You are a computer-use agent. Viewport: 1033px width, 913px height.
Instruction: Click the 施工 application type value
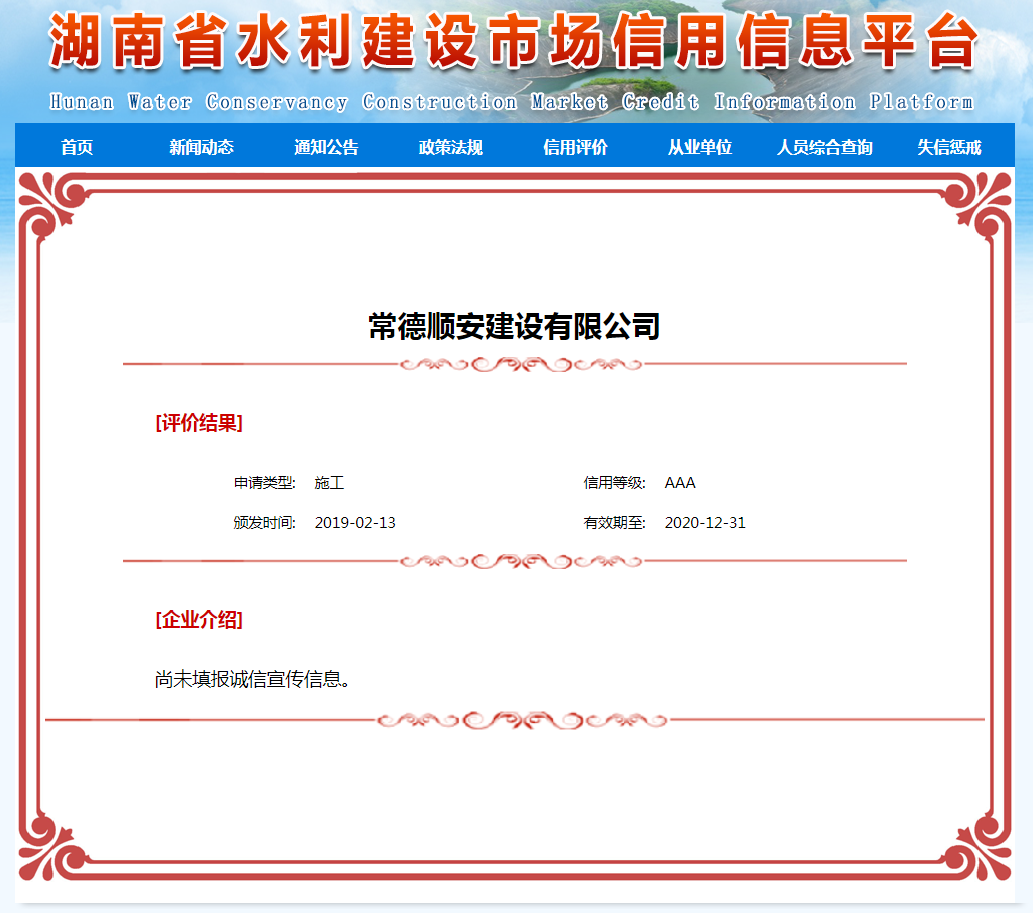(329, 483)
